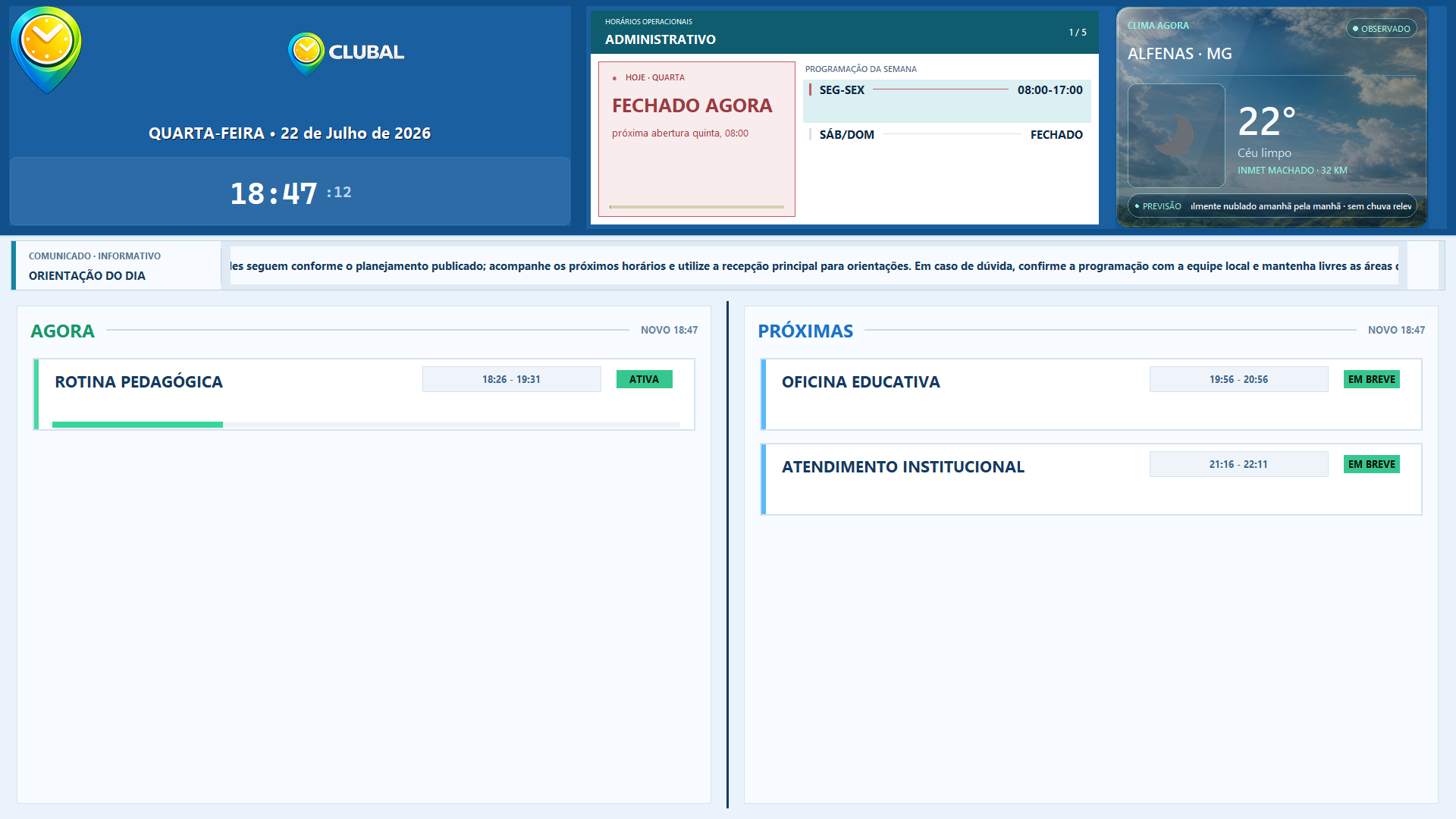This screenshot has width=1456, height=819.
Task: Click NOVO 18:47 in the AGORA panel
Action: pyautogui.click(x=669, y=331)
